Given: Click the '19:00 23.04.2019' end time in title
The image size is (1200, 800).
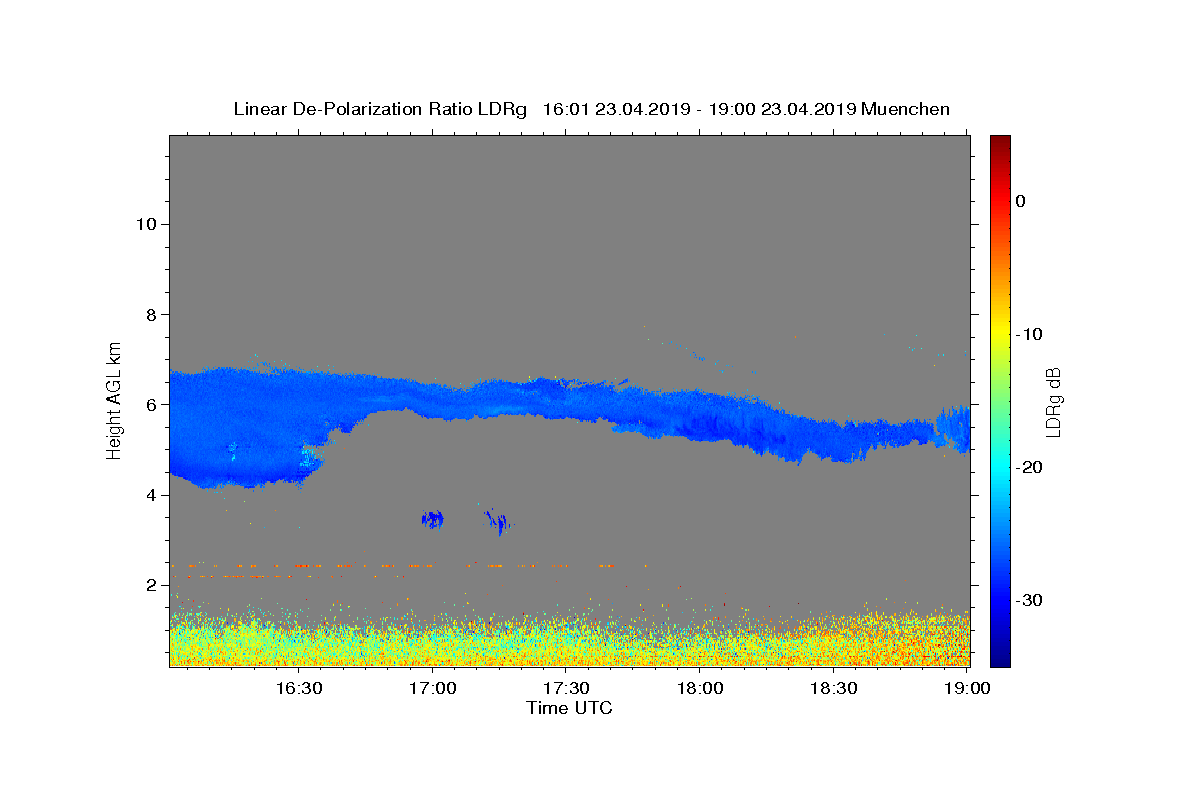Looking at the screenshot, I should [x=782, y=109].
